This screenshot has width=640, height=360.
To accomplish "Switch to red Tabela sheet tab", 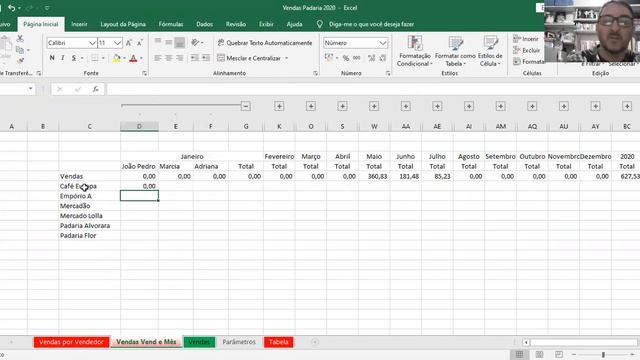I will point(279,342).
